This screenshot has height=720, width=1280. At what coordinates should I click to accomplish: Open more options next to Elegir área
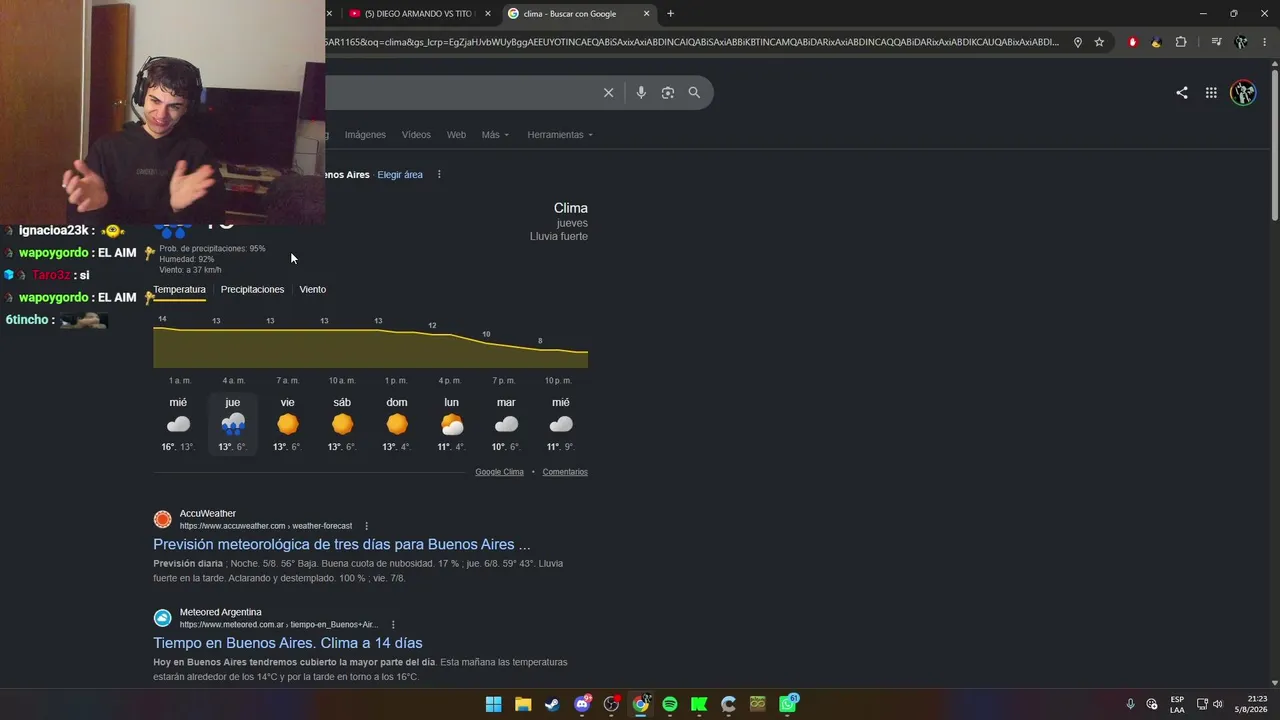coord(439,175)
